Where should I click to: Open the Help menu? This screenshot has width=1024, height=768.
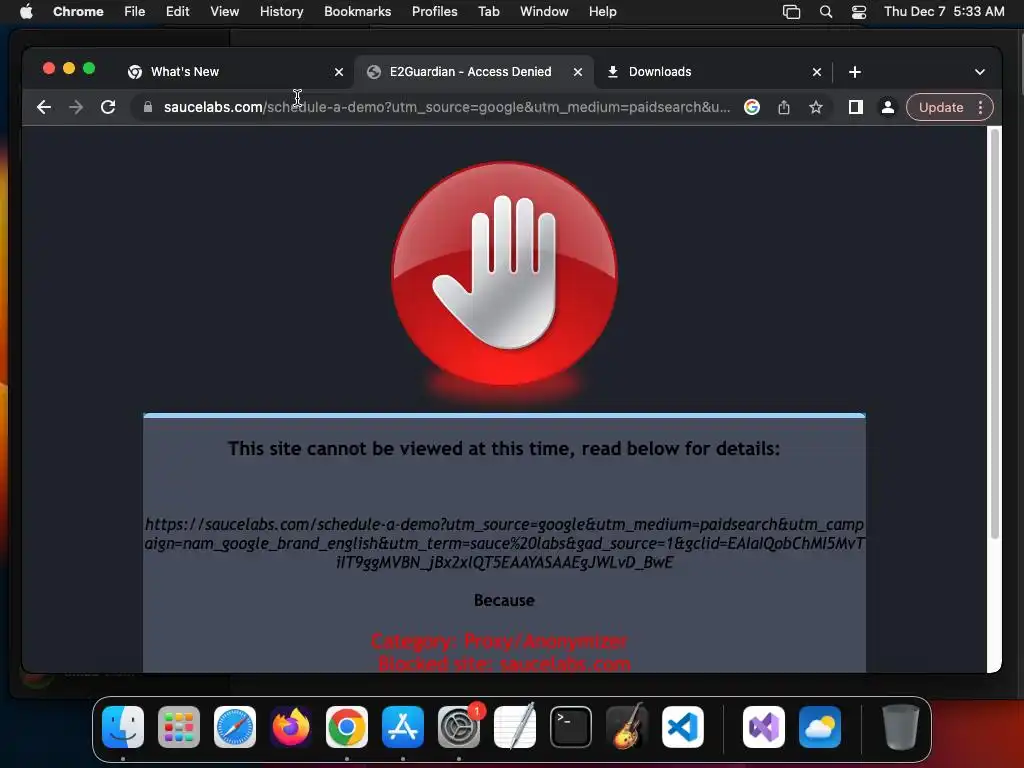tap(602, 11)
